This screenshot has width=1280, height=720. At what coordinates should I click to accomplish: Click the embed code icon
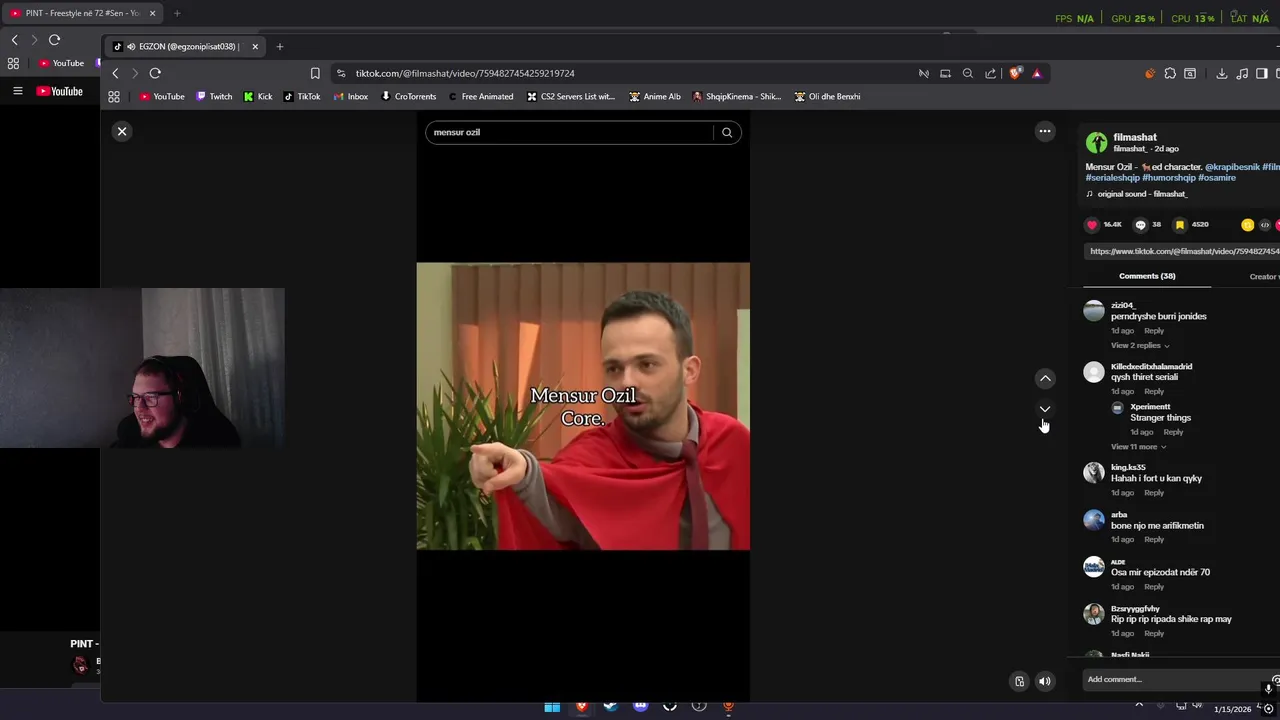(x=1264, y=225)
